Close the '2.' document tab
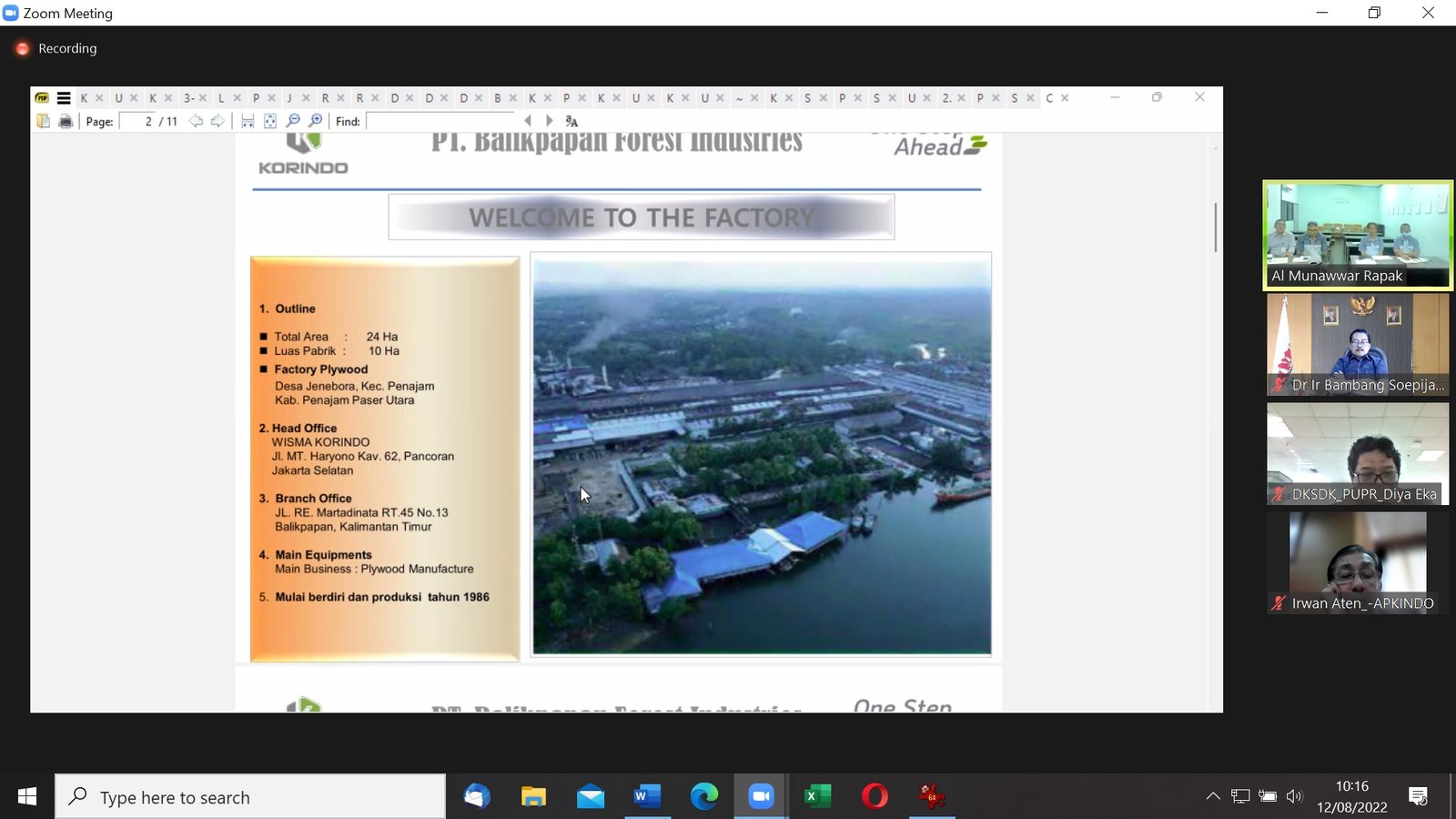The height and width of the screenshot is (819, 1456). [x=962, y=98]
